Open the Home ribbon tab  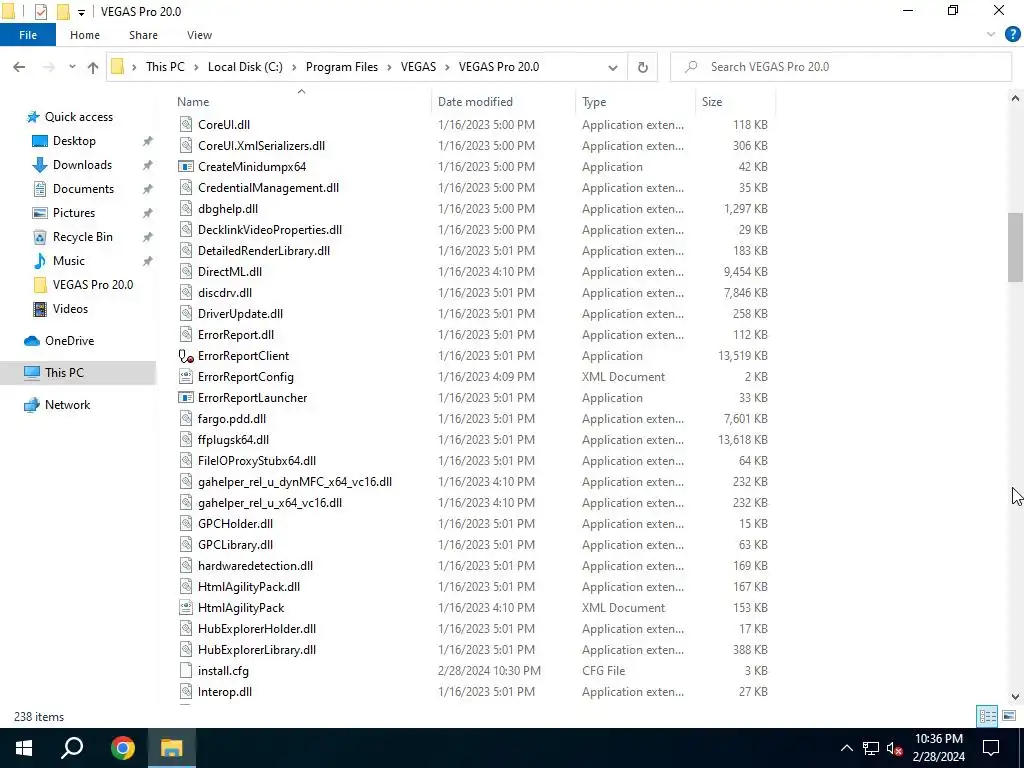point(85,35)
